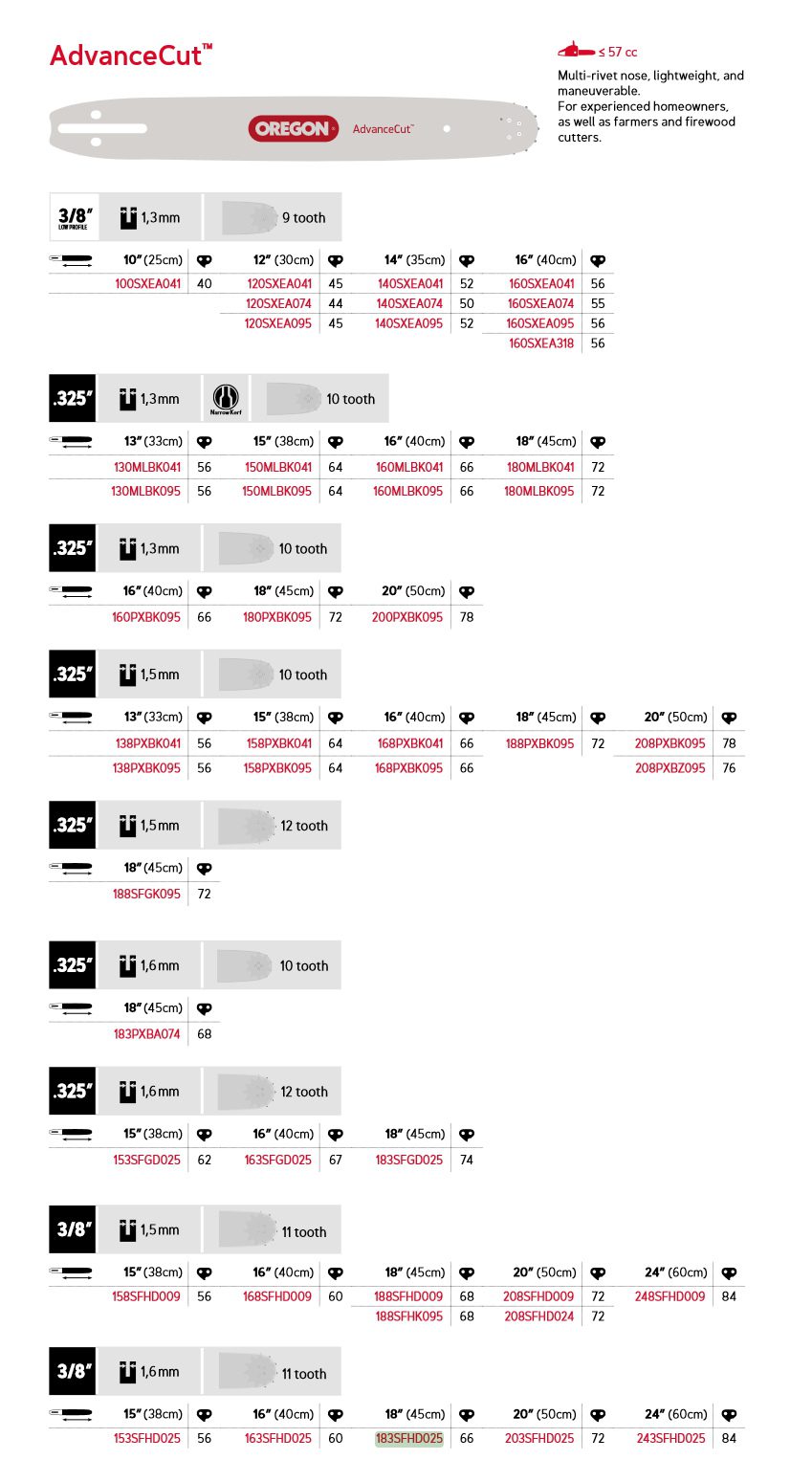Click the drive link icon next to 10" (25cm)

[204, 260]
